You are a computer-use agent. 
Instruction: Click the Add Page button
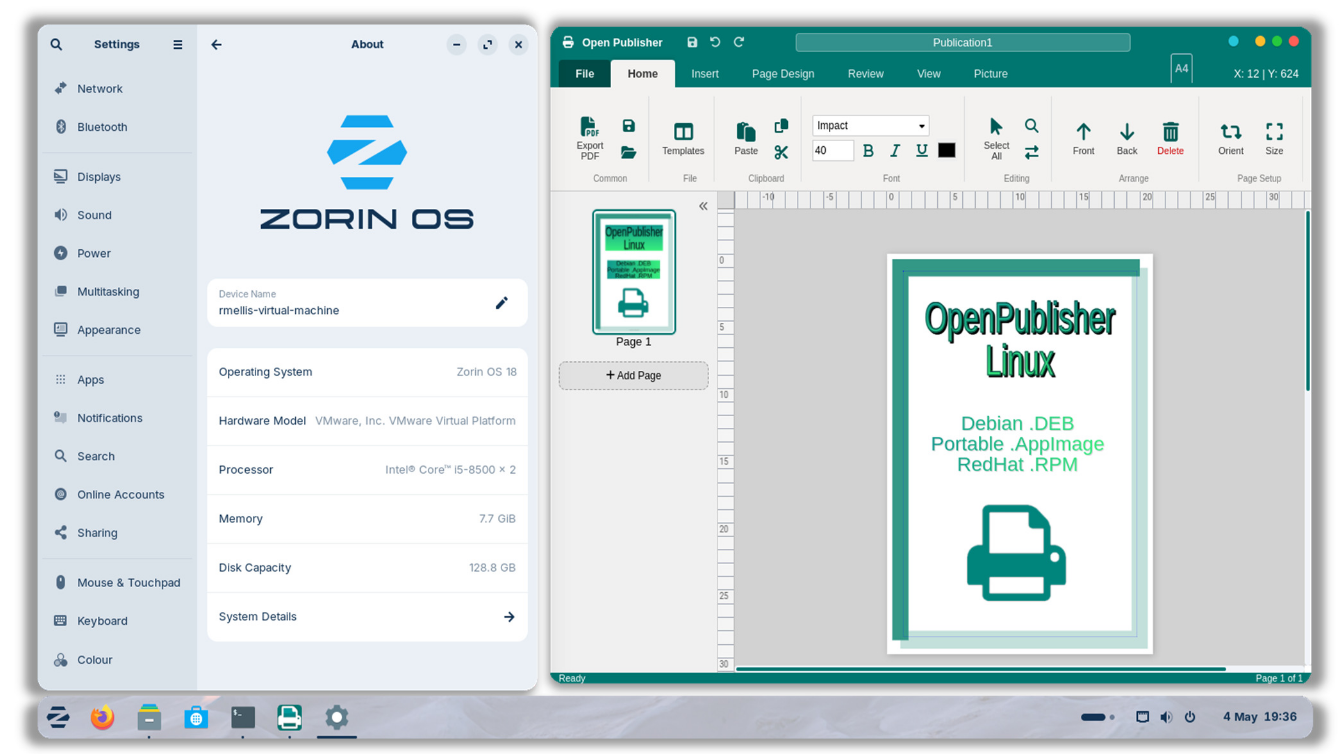coord(634,376)
